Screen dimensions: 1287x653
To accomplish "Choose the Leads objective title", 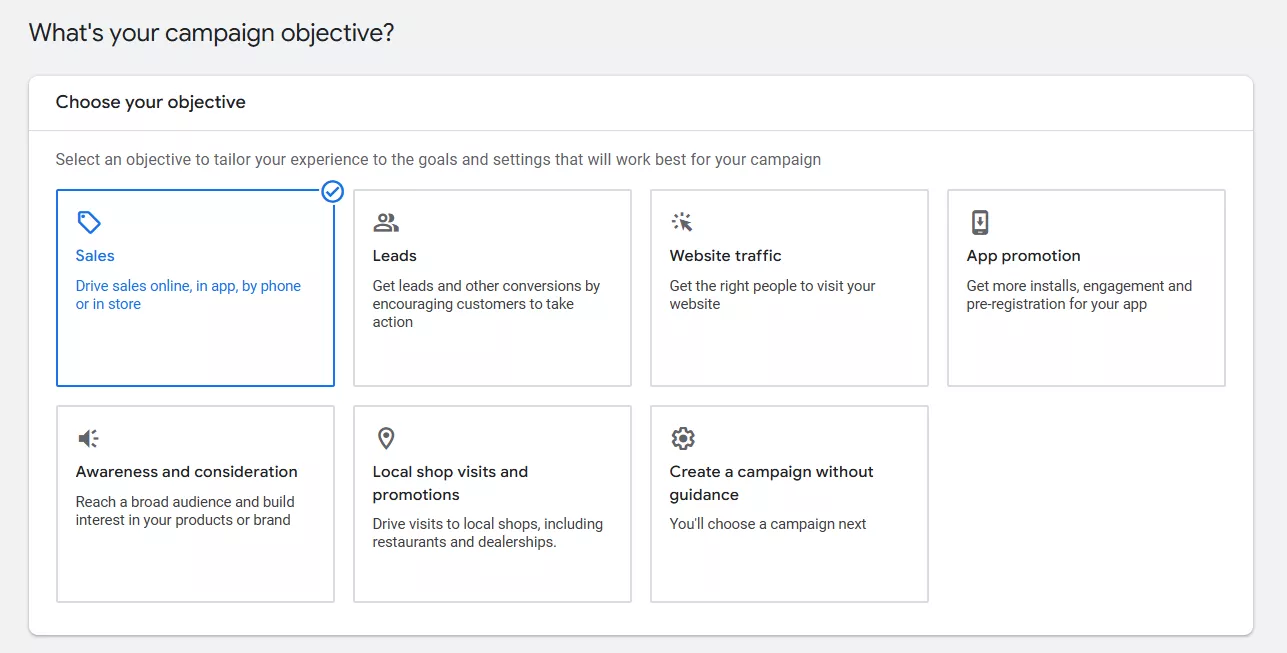I will pos(394,256).
